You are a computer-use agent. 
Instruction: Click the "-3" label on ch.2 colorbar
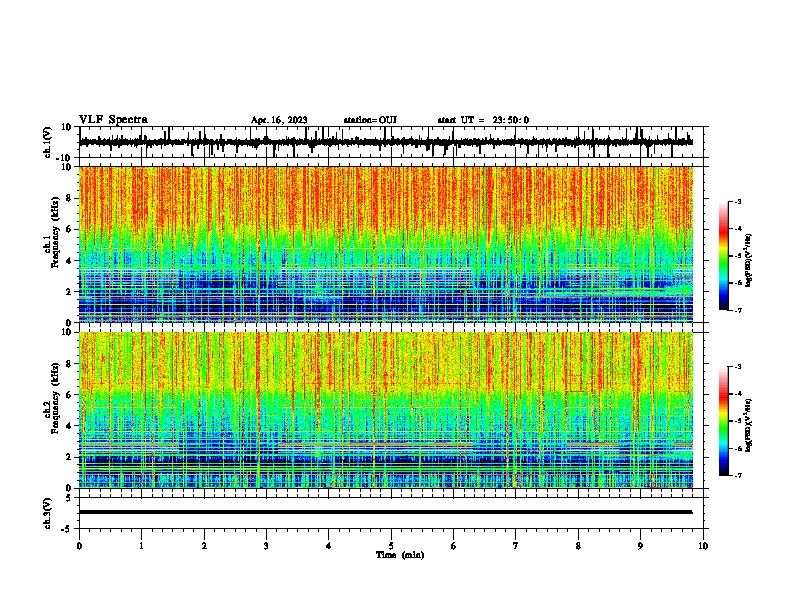tap(738, 367)
